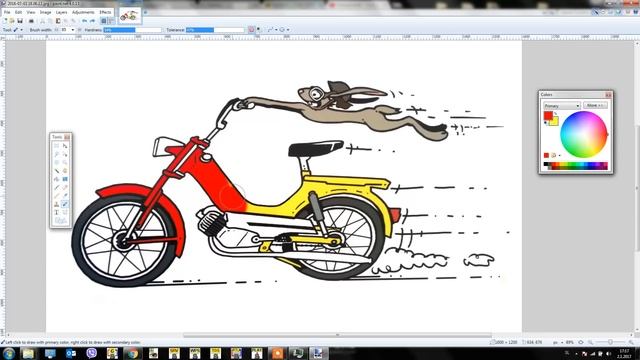Select the Color Picker eyedropper tool
The height and width of the screenshot is (360, 640).
point(65,196)
